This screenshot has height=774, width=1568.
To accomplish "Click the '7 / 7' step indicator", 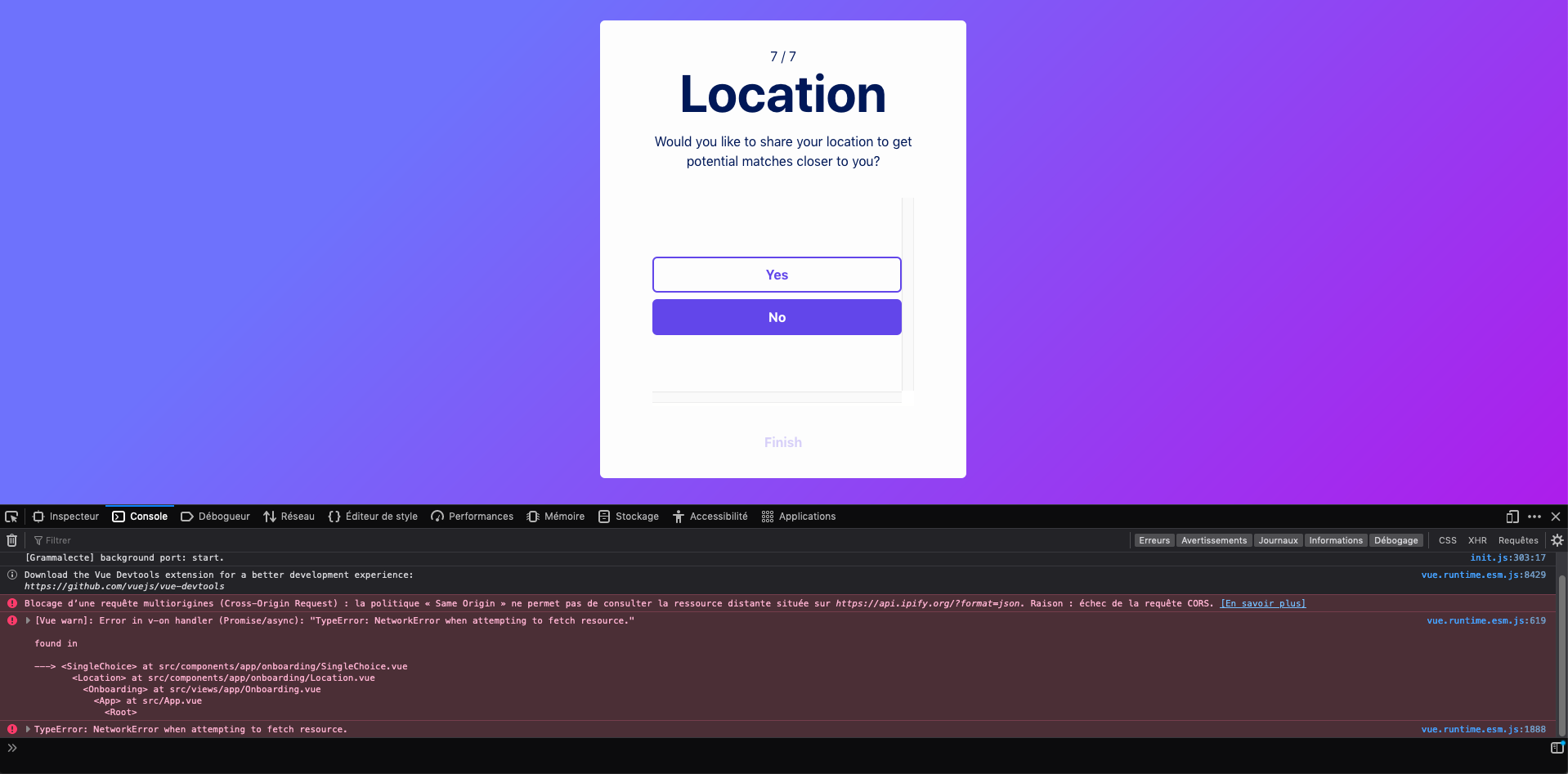I will tap(783, 56).
